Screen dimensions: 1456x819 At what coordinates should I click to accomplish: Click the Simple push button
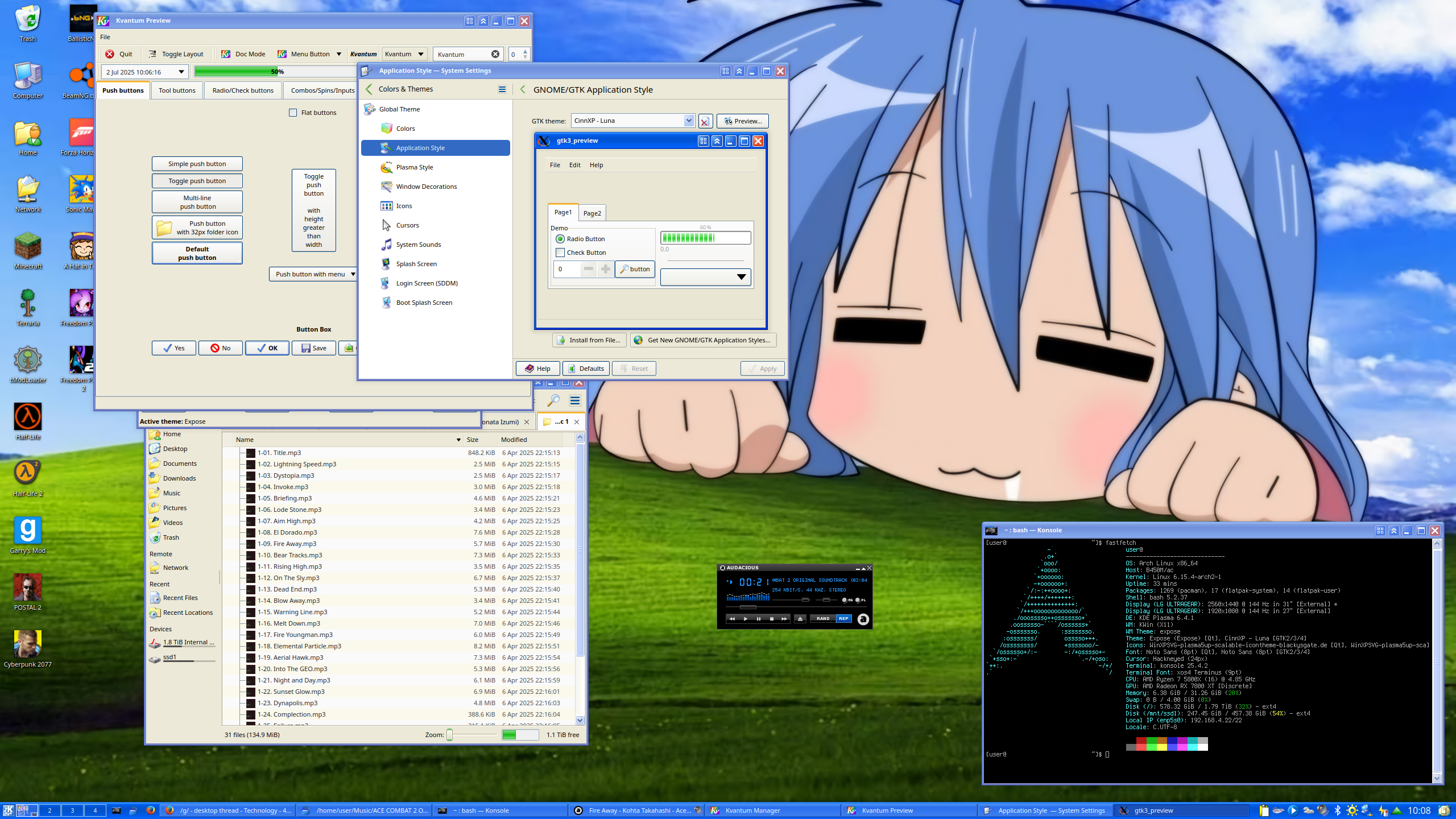click(x=197, y=164)
